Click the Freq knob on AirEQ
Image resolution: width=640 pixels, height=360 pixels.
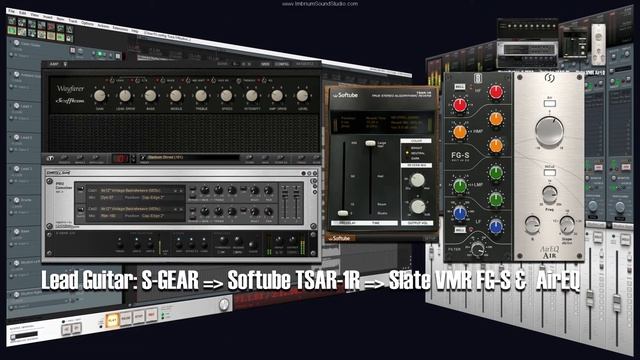[550, 193]
